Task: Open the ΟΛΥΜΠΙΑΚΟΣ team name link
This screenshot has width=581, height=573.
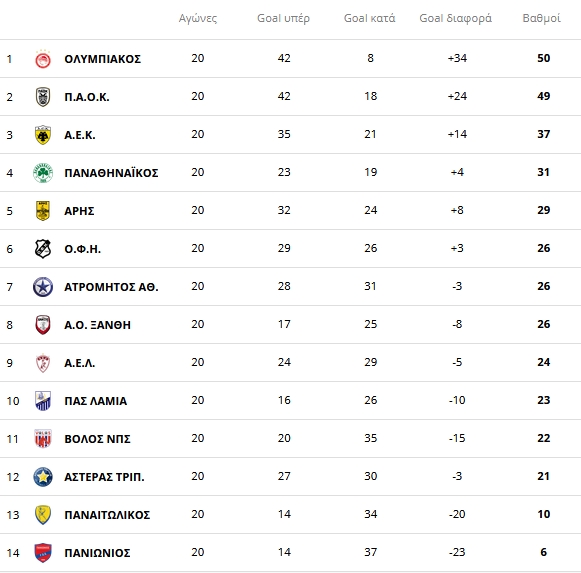Action: (x=103, y=59)
